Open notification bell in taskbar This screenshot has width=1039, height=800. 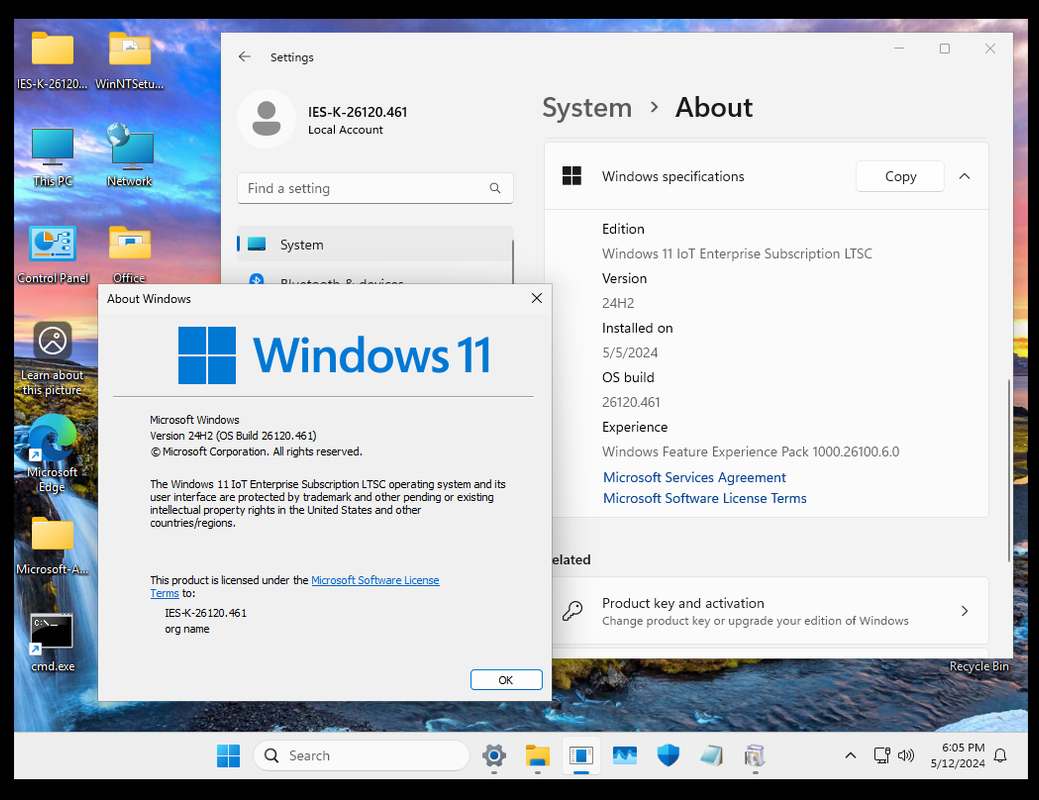[1001, 756]
